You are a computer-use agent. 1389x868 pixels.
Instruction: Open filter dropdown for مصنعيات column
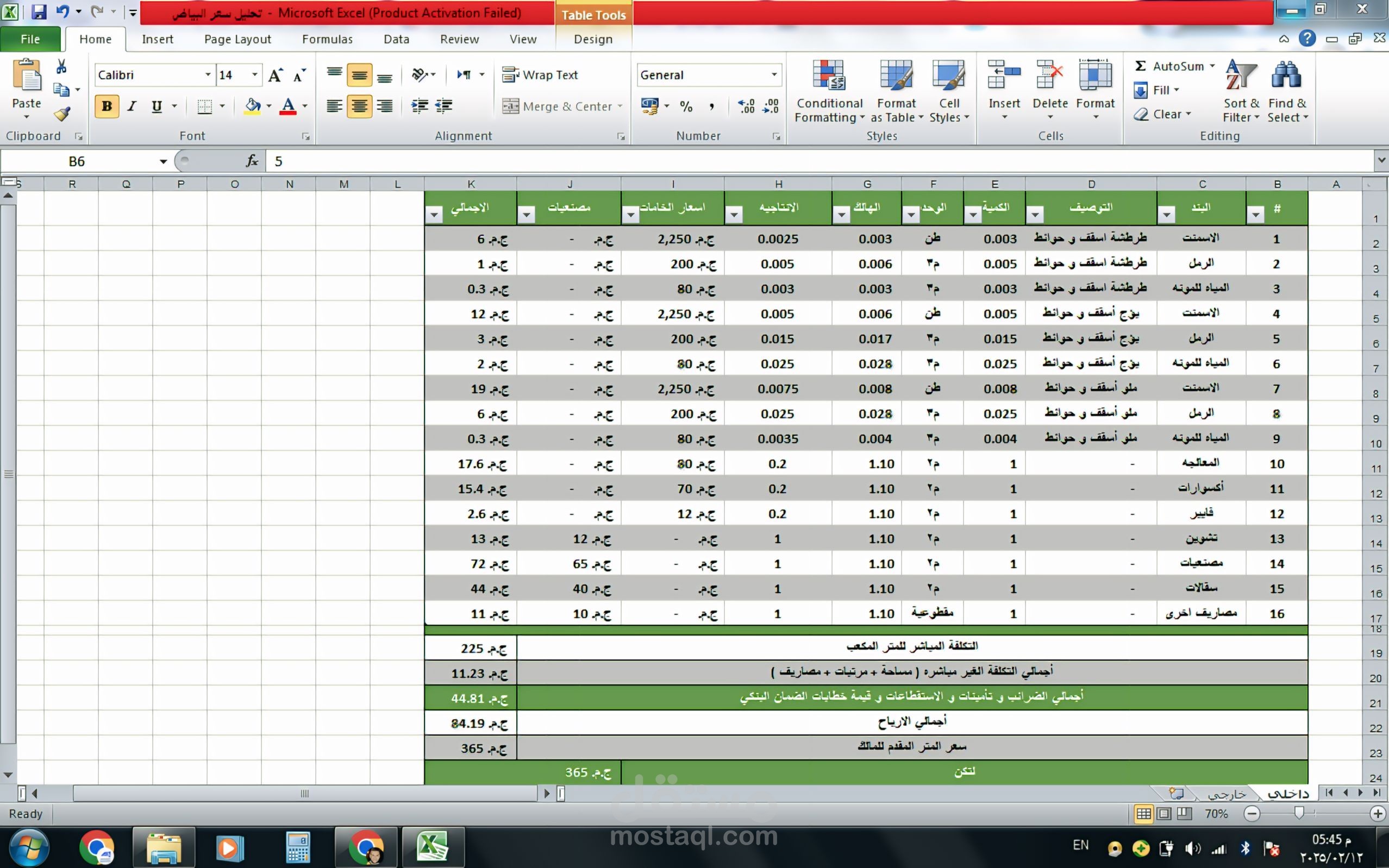point(526,215)
